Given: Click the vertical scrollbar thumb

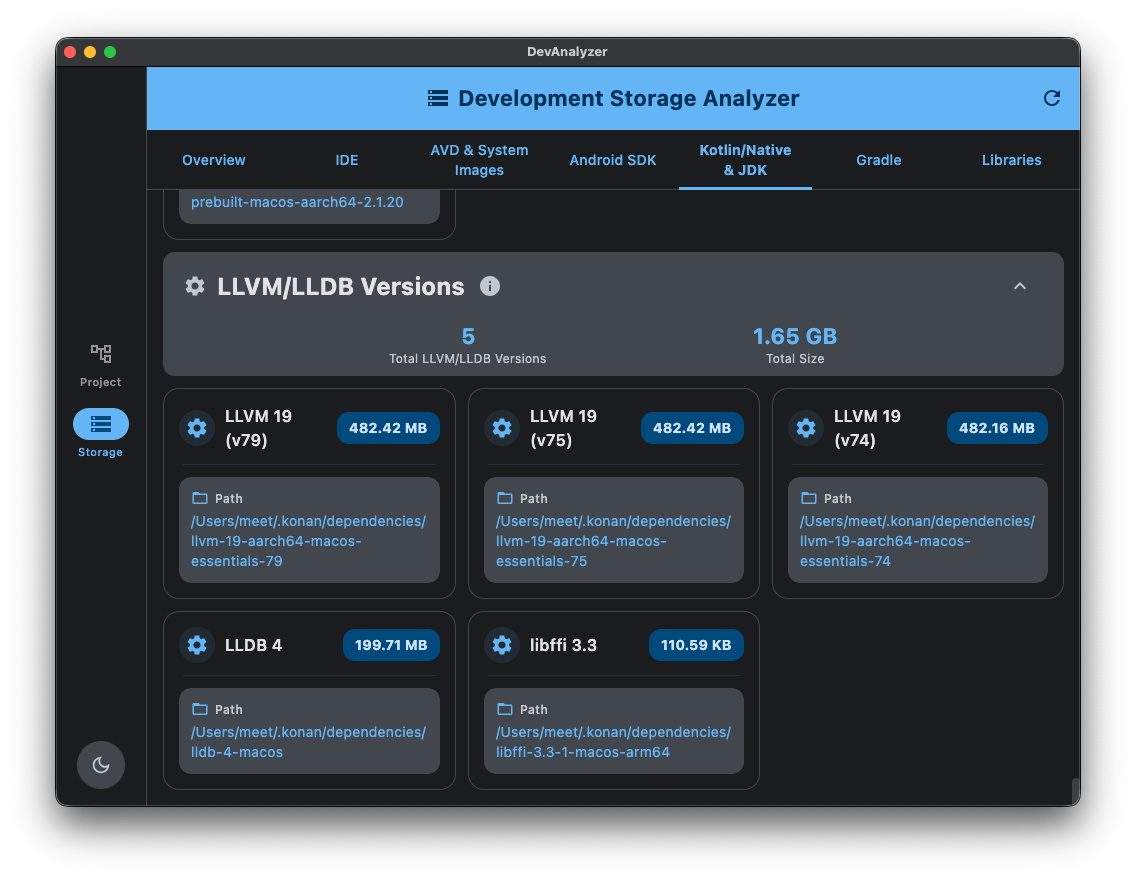Looking at the screenshot, I should click(x=1076, y=790).
